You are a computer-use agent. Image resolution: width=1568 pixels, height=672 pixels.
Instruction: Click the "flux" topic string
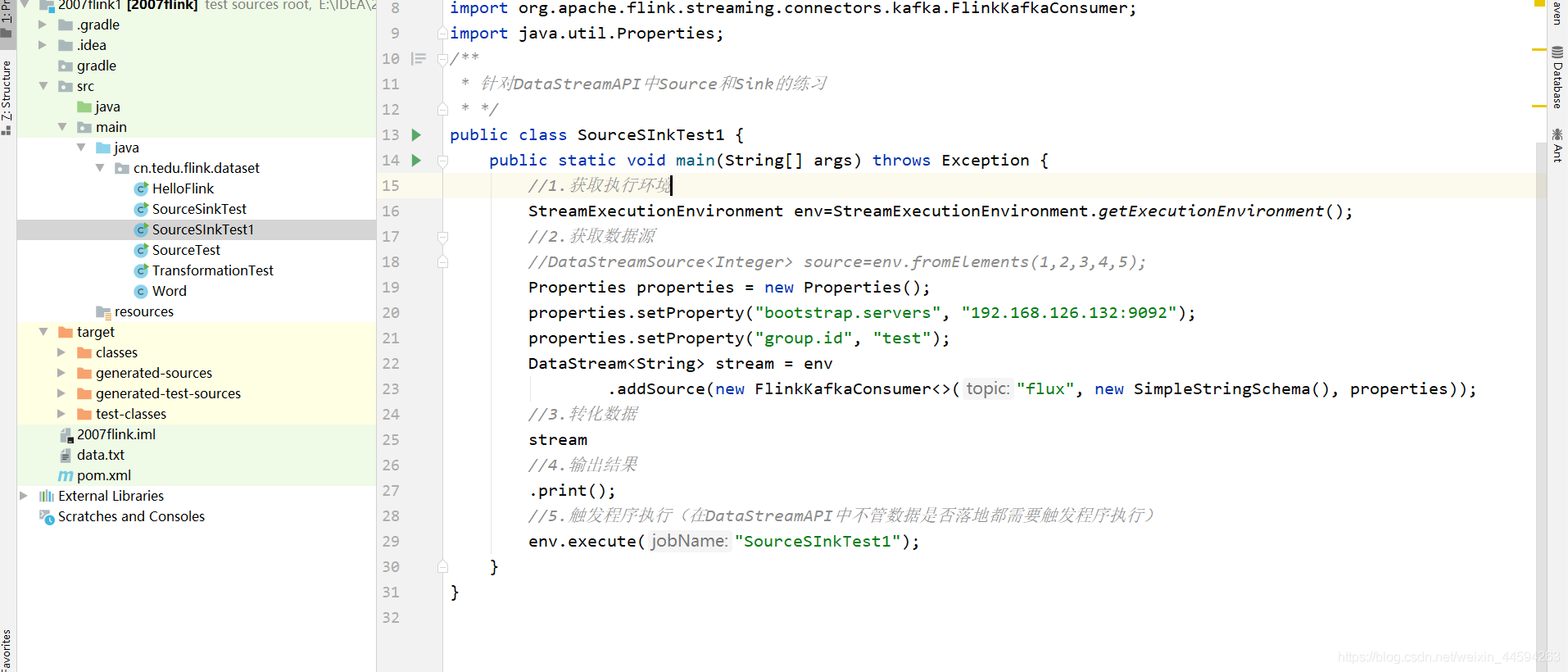tap(1045, 388)
